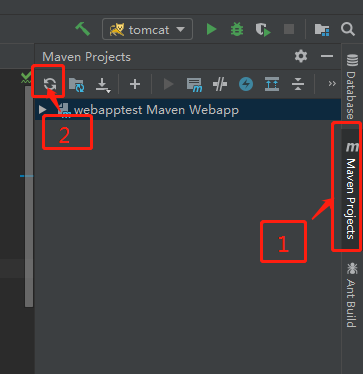Click the editor vertical scrollbar

pos(29,196)
